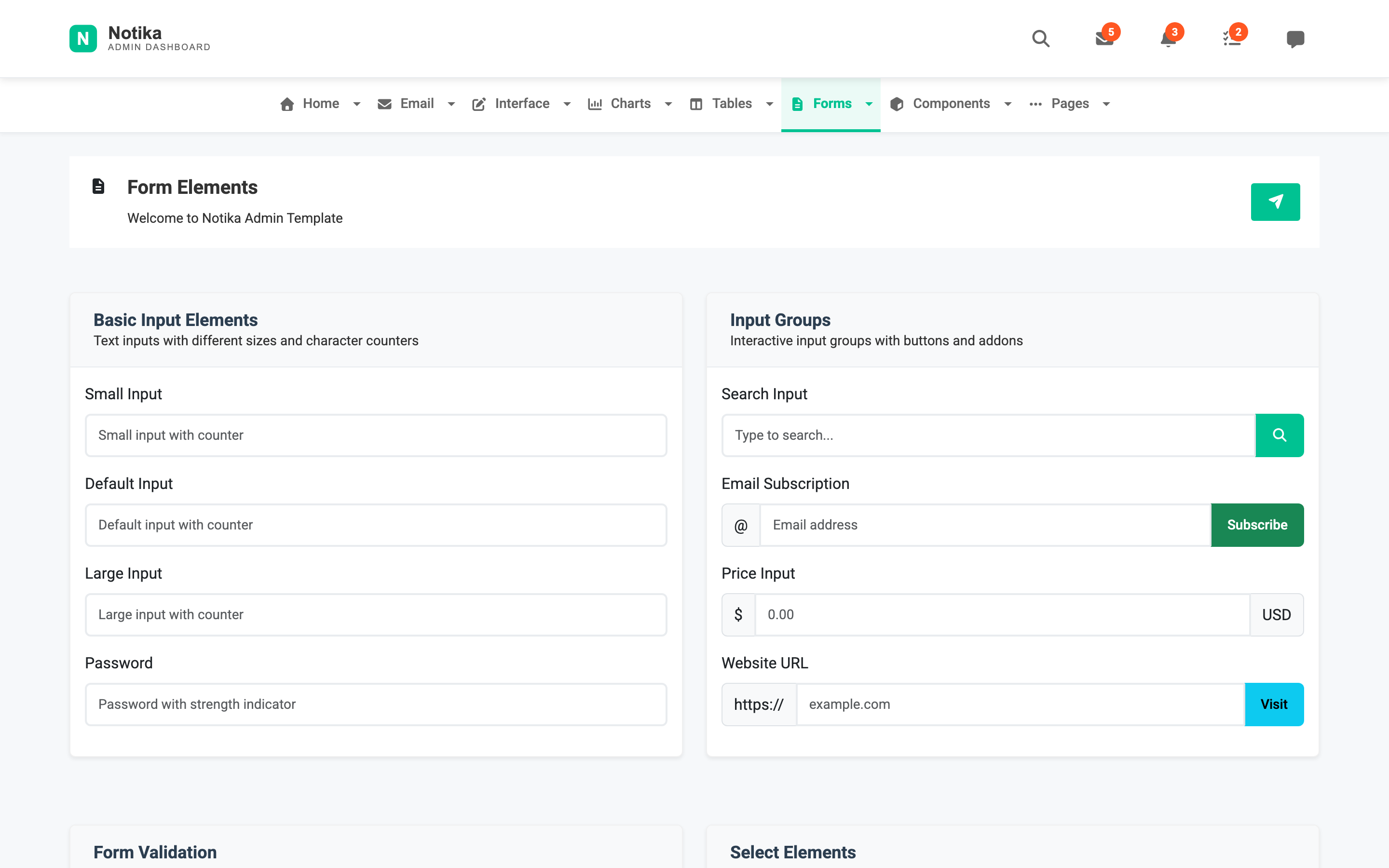
Task: Click the Email Subscription label
Action: coord(785,484)
